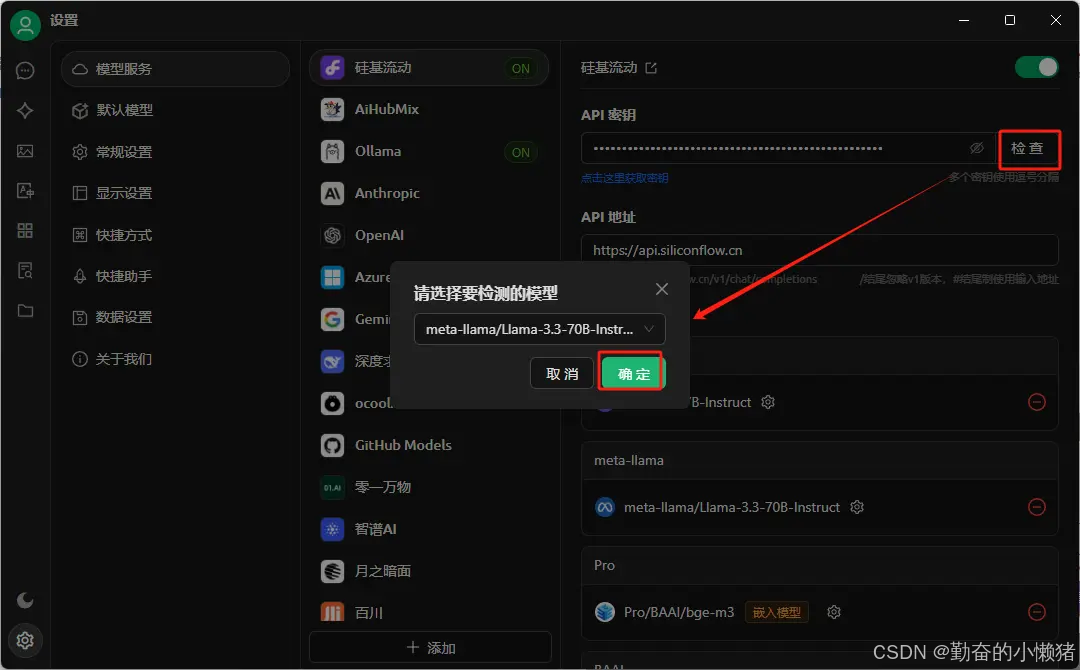
Task: Open settings gear beside 7B-Instruct
Action: pos(768,402)
